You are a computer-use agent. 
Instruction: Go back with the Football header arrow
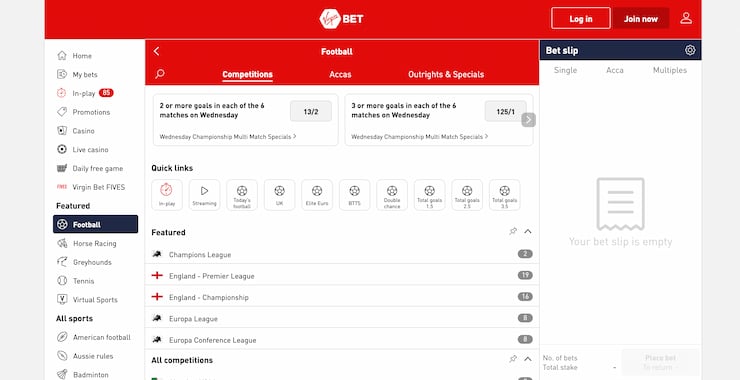[x=157, y=51]
